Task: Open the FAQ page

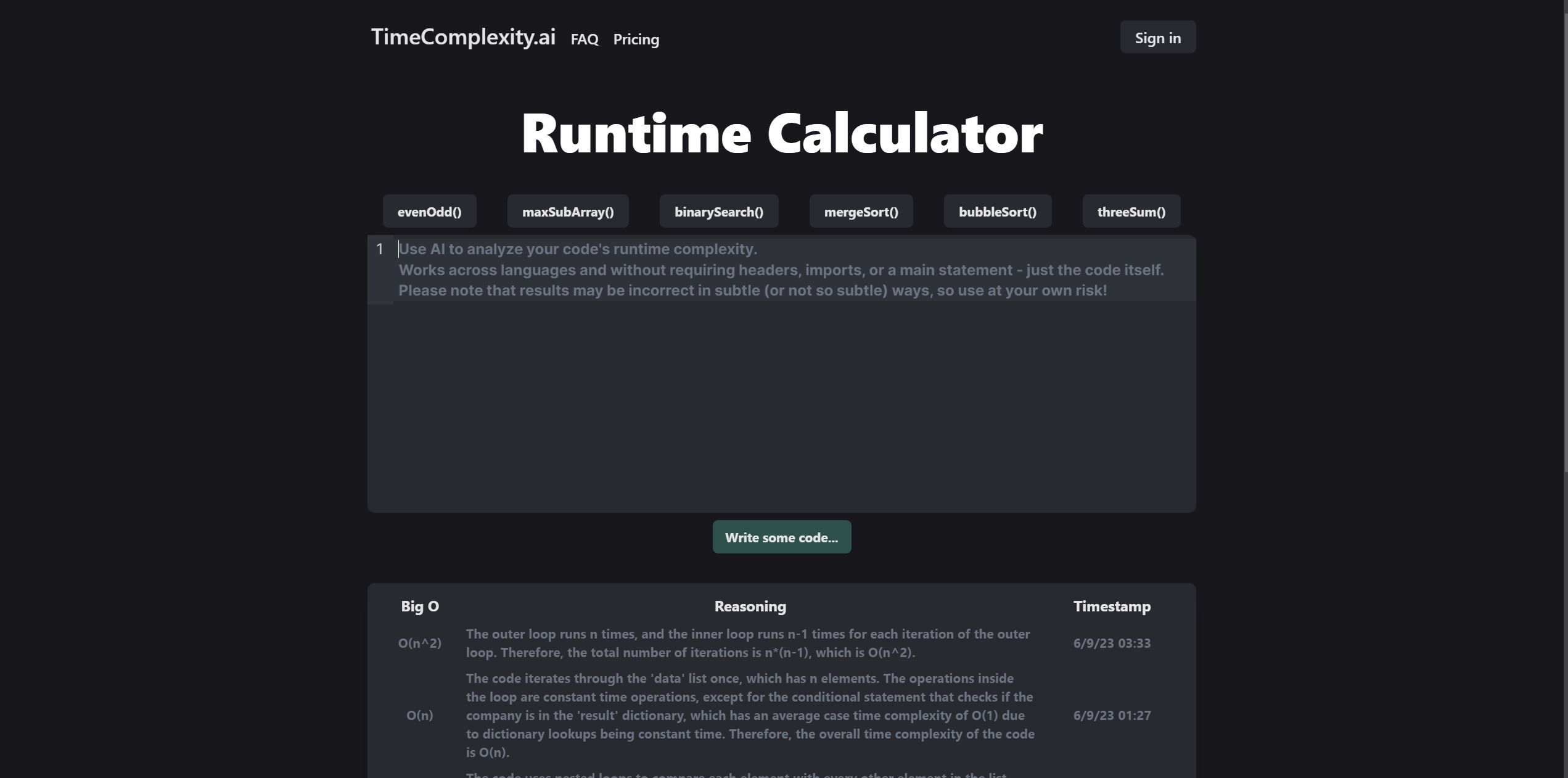Action: coord(583,39)
